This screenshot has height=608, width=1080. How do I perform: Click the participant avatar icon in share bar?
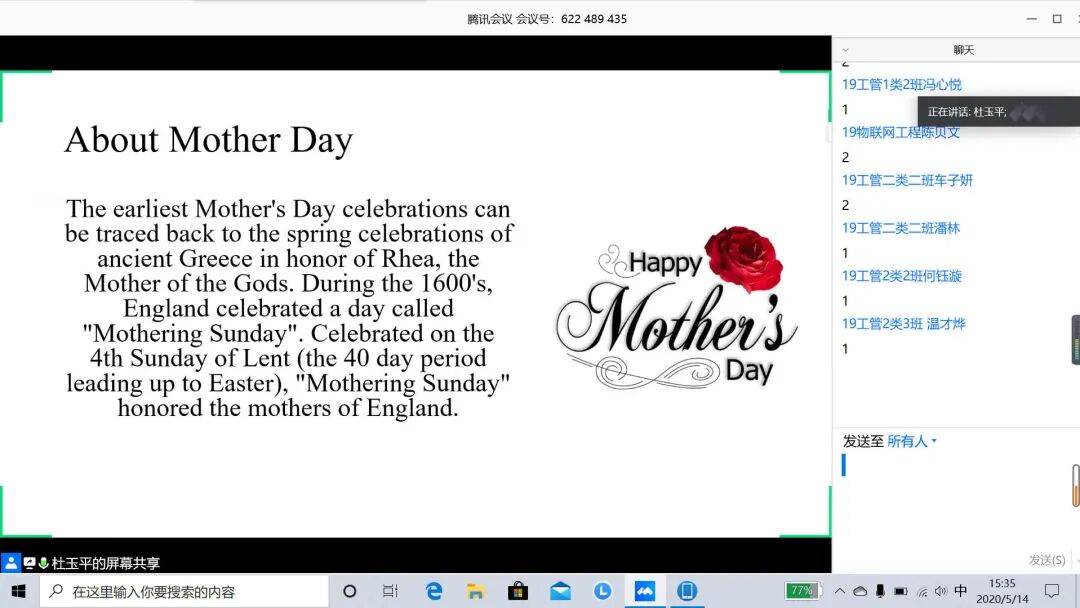point(11,563)
